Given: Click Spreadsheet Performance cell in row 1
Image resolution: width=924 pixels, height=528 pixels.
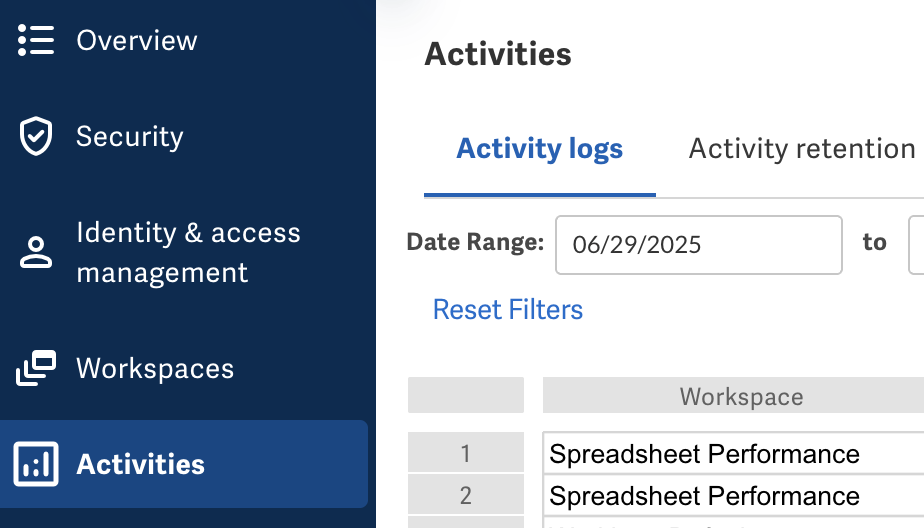Looking at the screenshot, I should point(733,453).
